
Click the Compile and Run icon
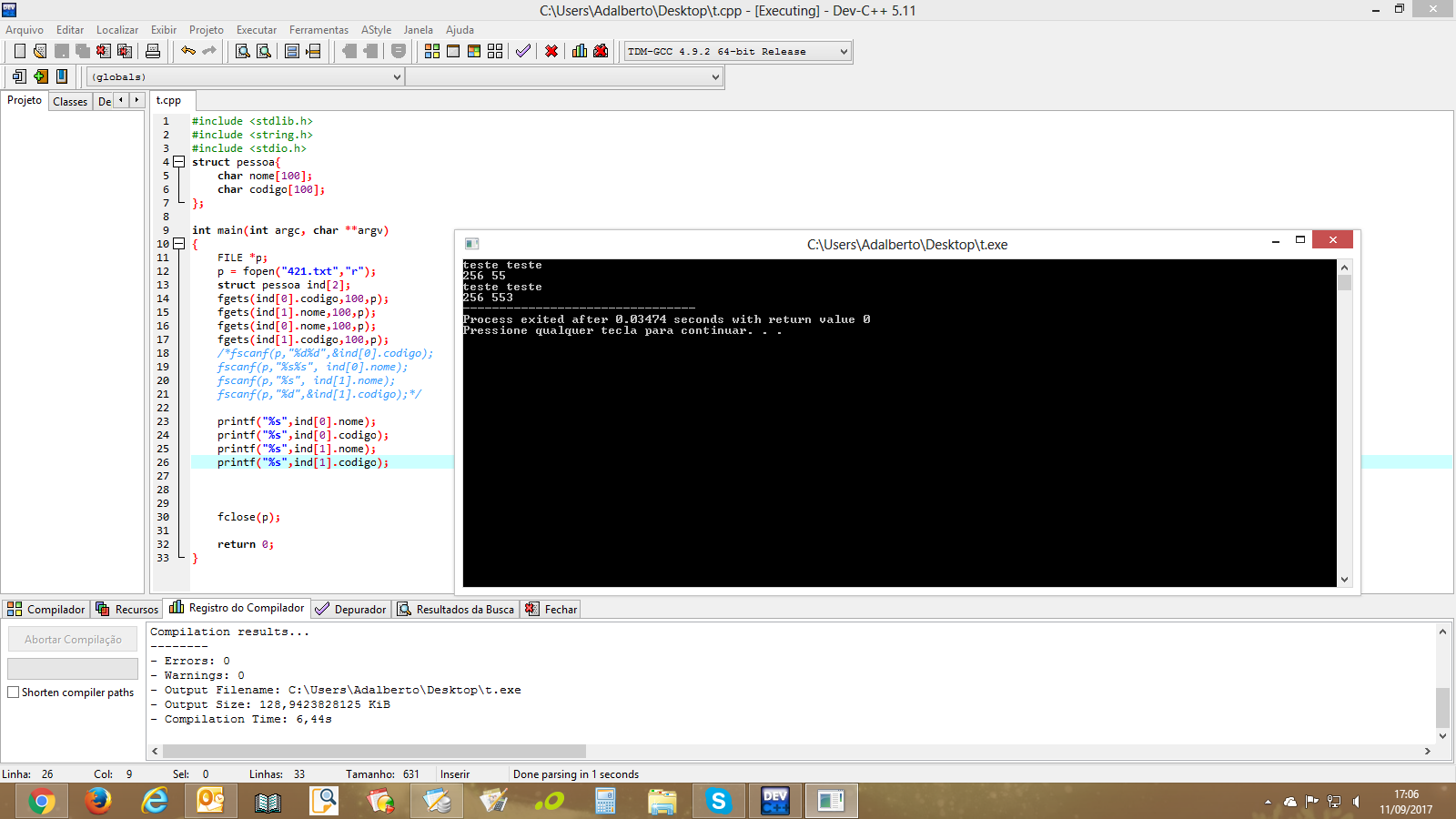474,51
